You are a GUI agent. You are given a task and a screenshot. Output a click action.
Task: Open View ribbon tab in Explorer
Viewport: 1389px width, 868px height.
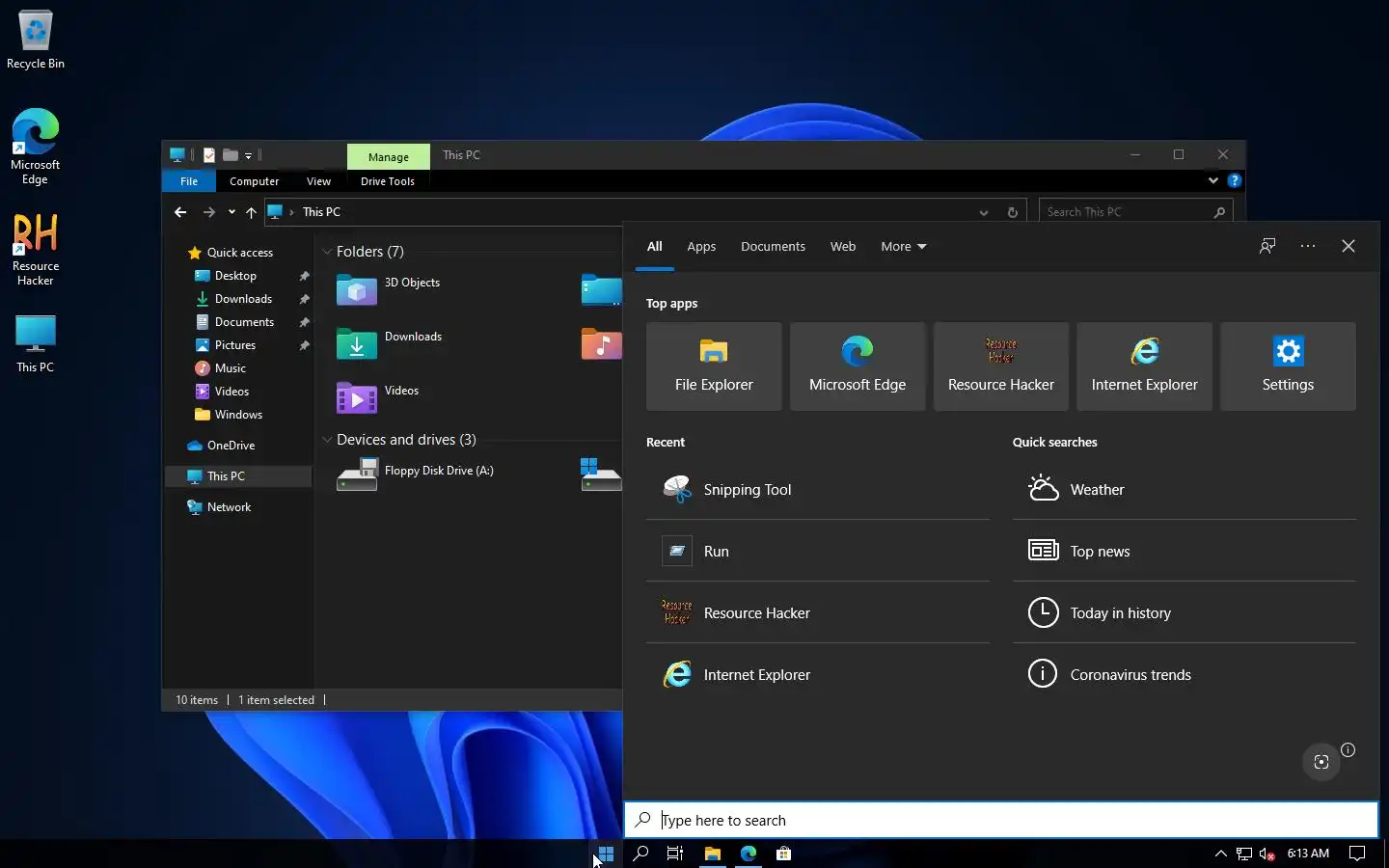coord(318,181)
